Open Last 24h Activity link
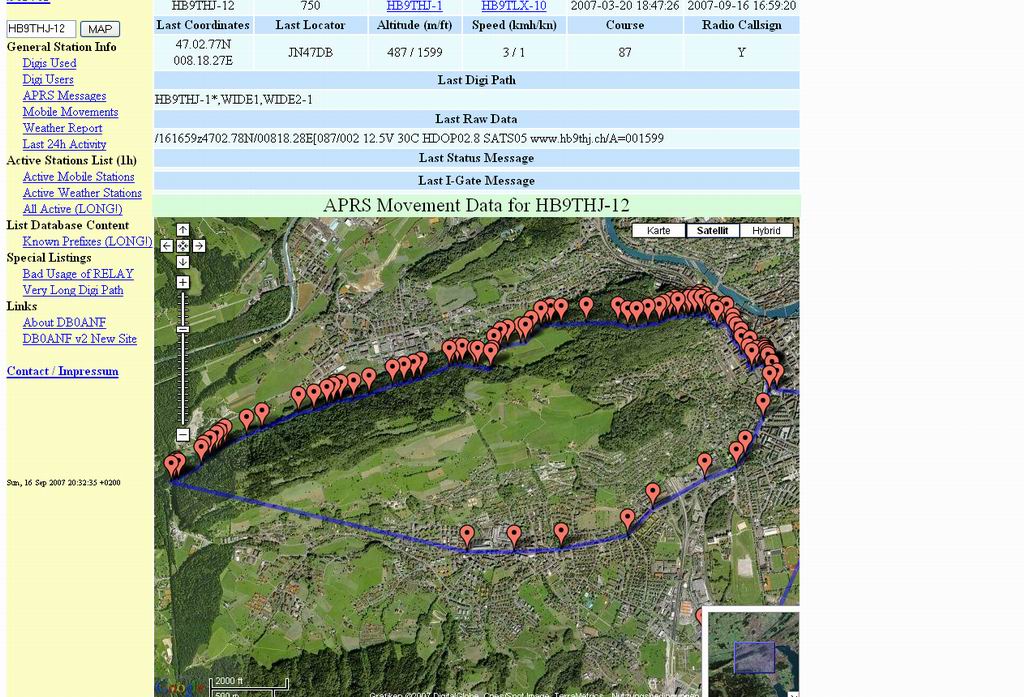 click(x=64, y=144)
